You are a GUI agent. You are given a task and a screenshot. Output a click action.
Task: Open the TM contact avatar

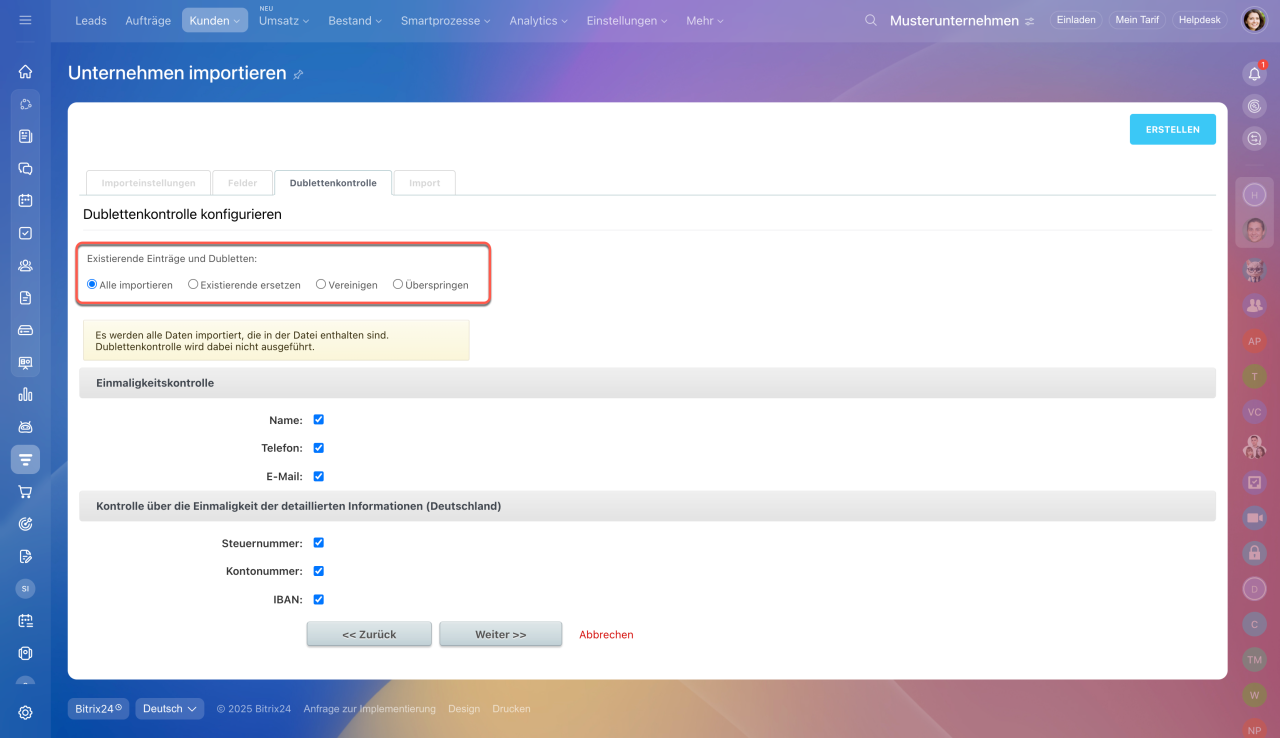point(1254,660)
